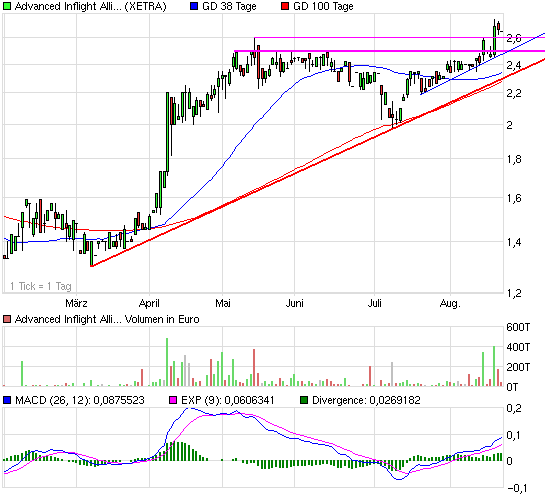Select the GD 100 Tage legend text

click(323, 6)
